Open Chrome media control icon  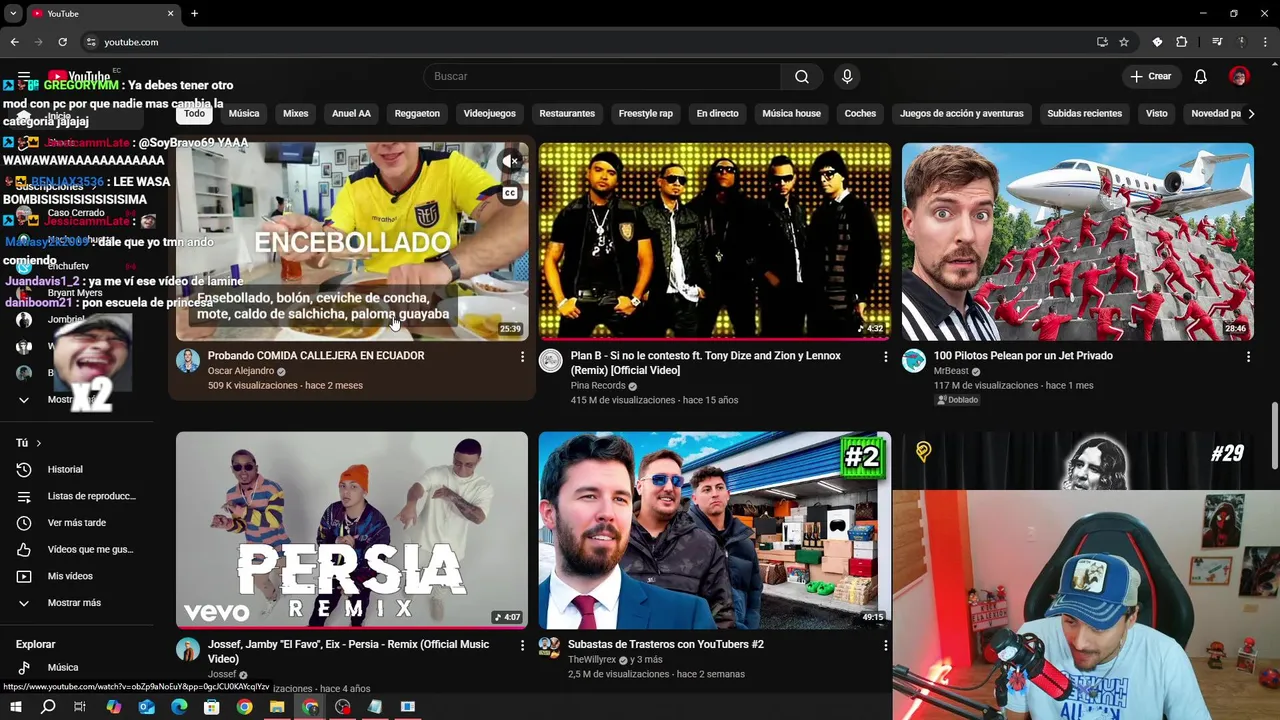1217,42
